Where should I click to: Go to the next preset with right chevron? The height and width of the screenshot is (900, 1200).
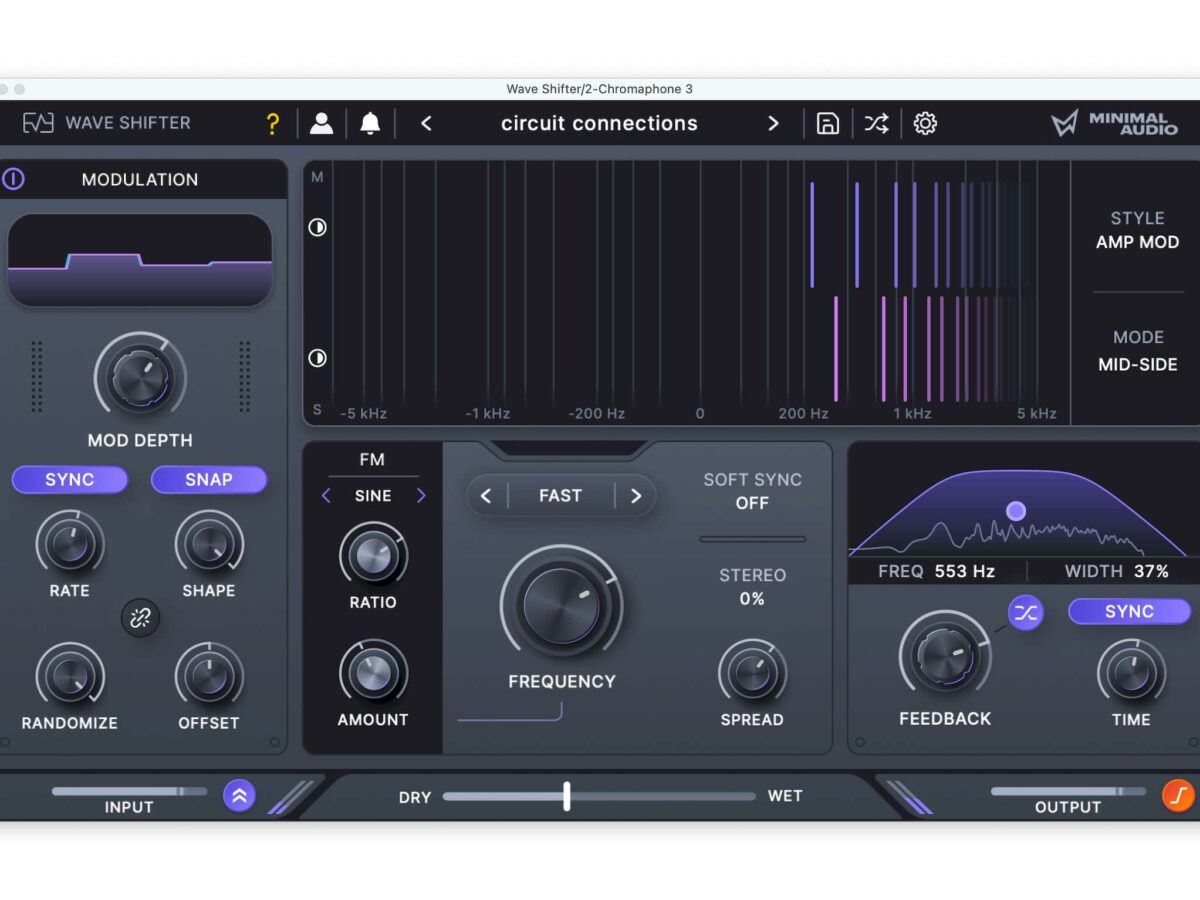click(773, 124)
